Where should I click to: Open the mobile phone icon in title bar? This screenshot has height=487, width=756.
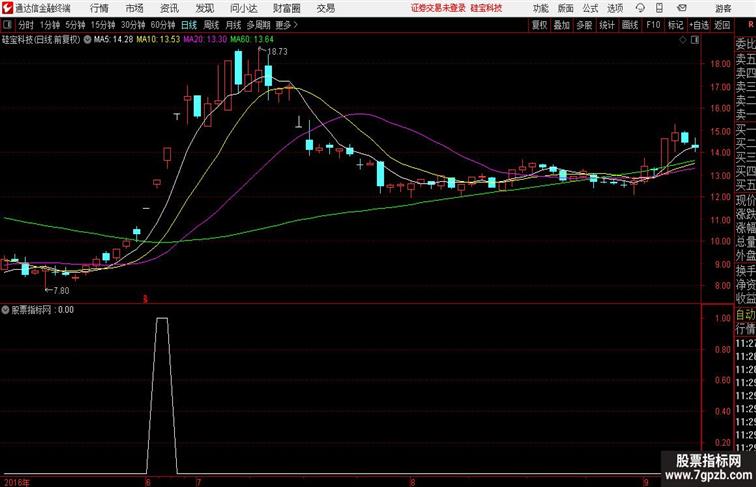(x=659, y=8)
